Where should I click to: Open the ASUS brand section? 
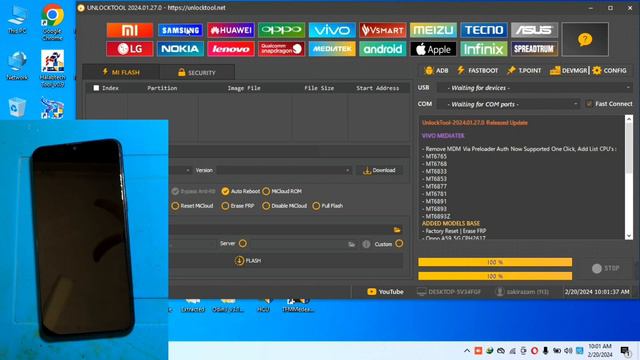click(534, 30)
